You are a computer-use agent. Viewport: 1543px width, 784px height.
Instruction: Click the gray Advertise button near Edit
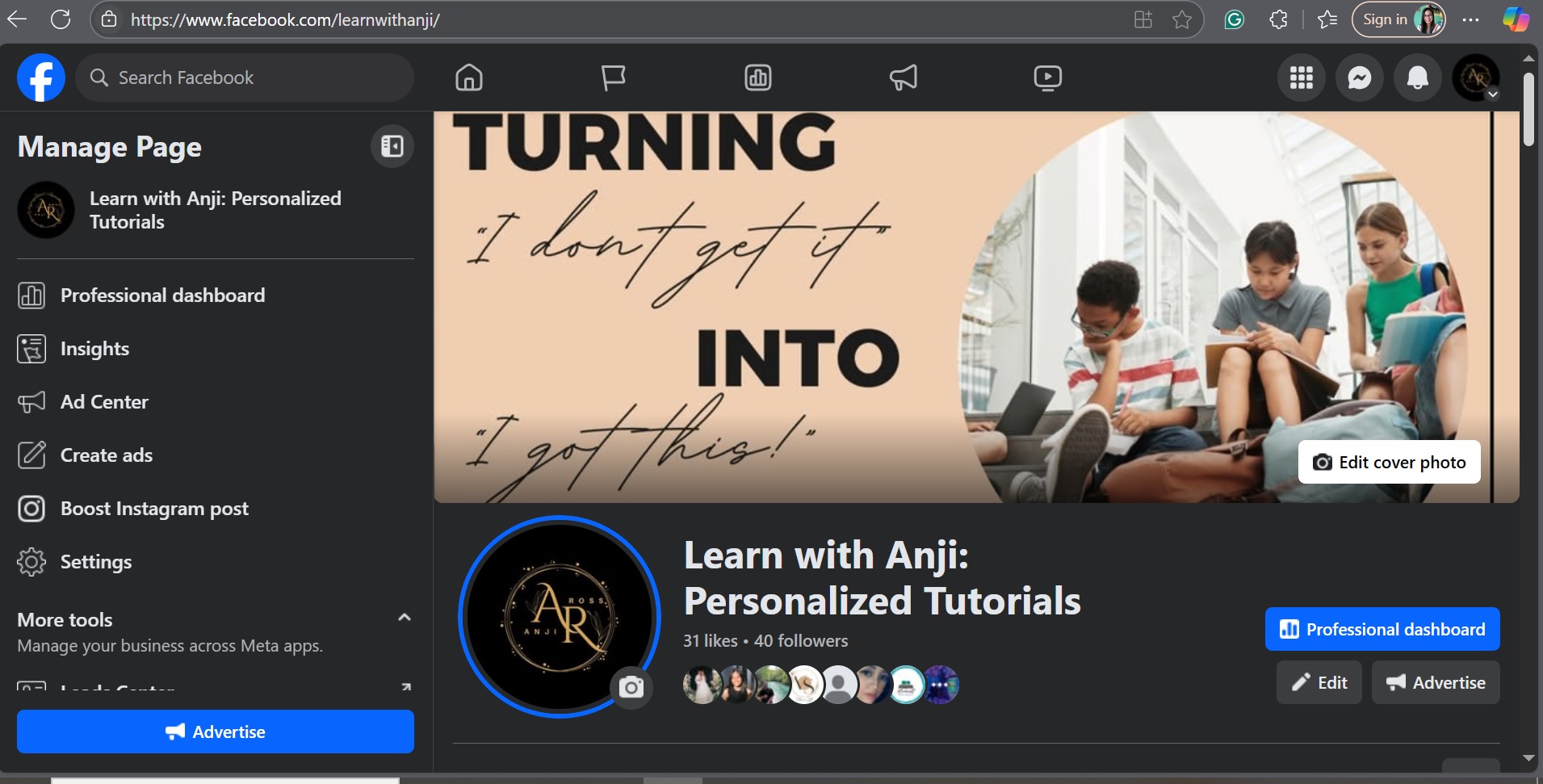[1436, 682]
